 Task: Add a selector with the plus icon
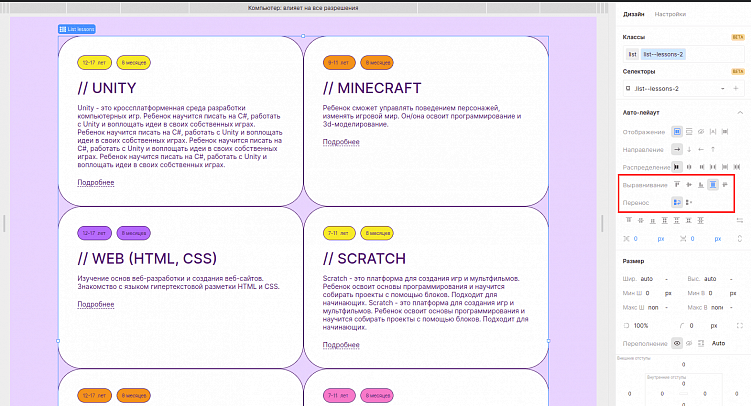[736, 89]
